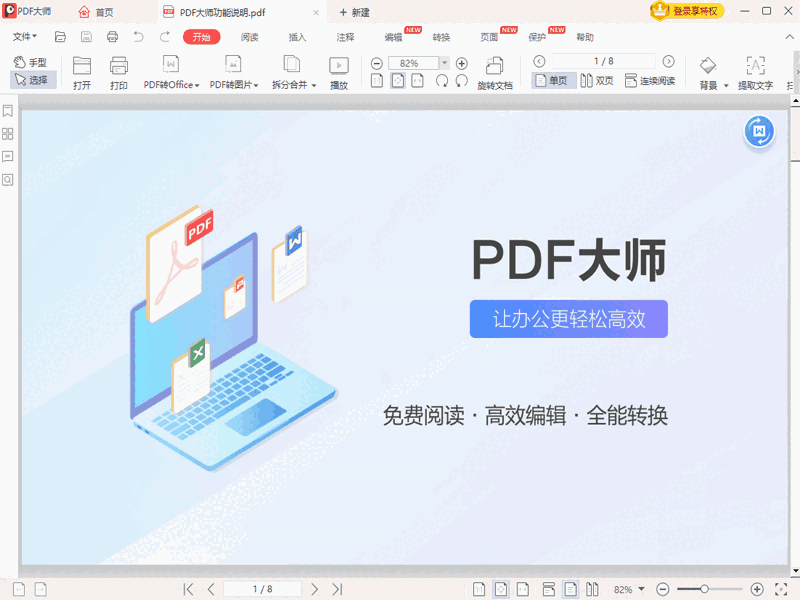Click the 打开 open file icon
The width and height of the screenshot is (800, 600).
tap(82, 72)
